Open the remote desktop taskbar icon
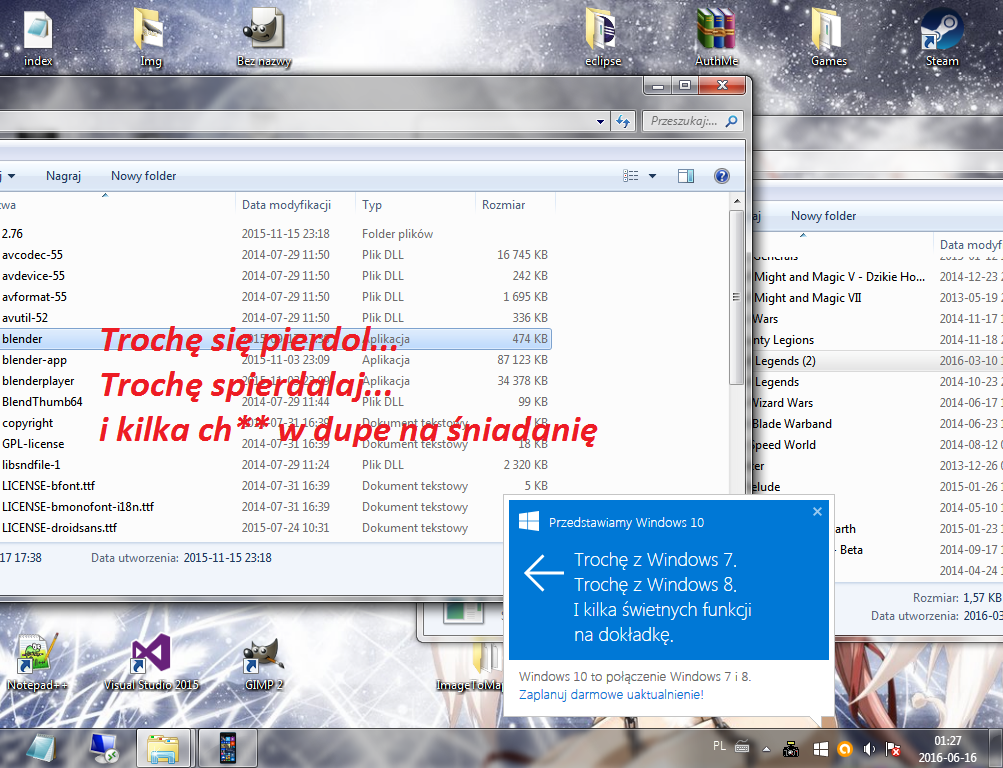 point(103,748)
